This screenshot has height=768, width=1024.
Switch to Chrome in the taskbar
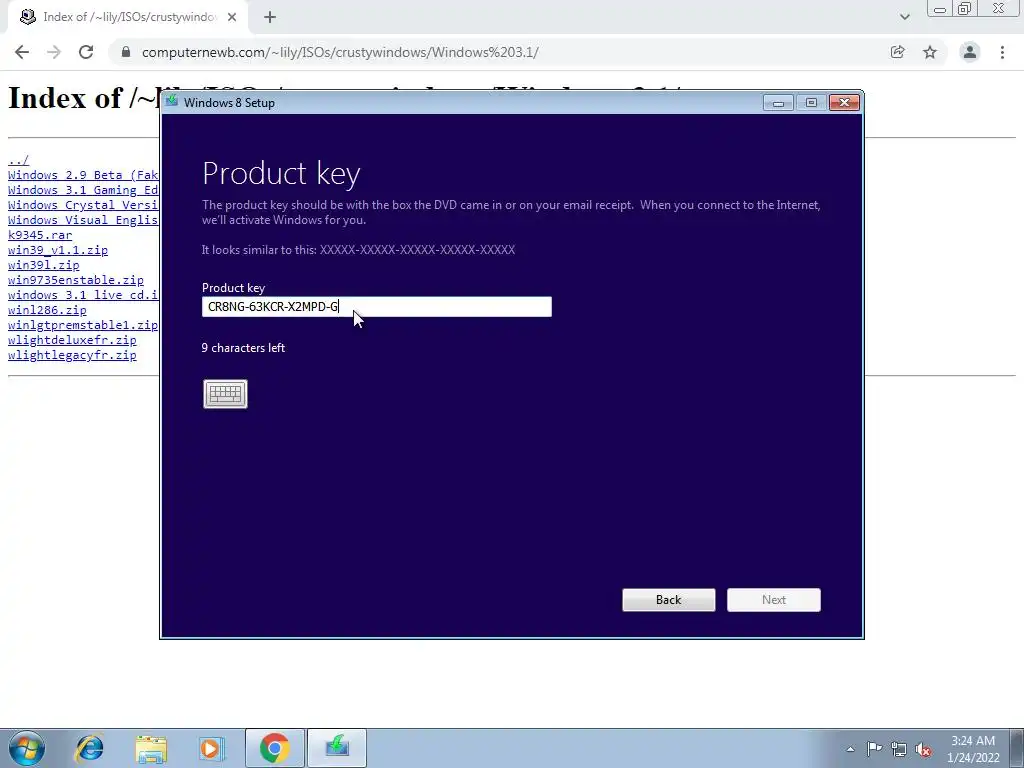click(x=274, y=748)
